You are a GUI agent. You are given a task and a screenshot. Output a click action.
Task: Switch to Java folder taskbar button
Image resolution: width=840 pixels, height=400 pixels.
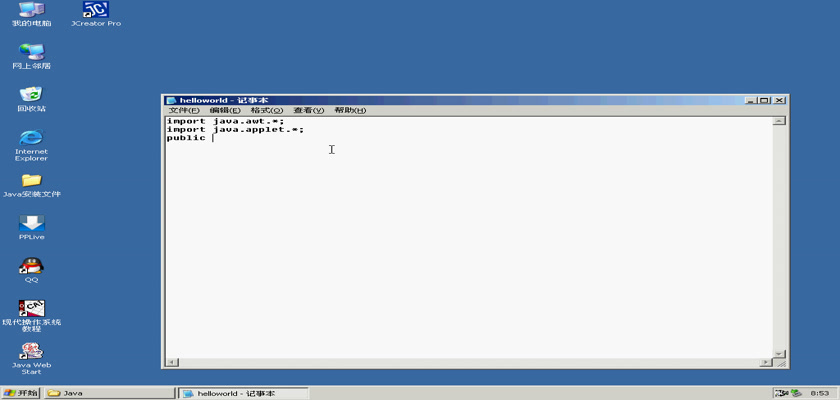pos(109,393)
